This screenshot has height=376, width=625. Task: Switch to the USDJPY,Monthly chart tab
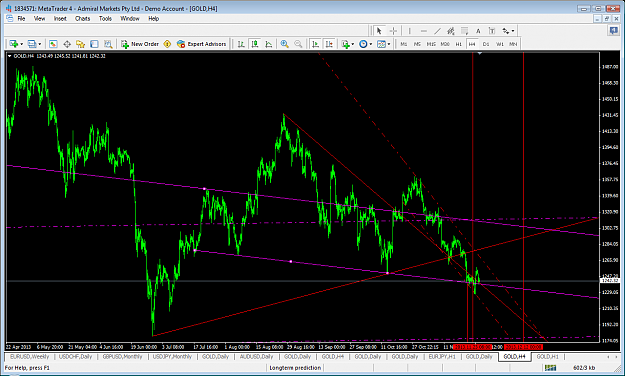(x=172, y=356)
